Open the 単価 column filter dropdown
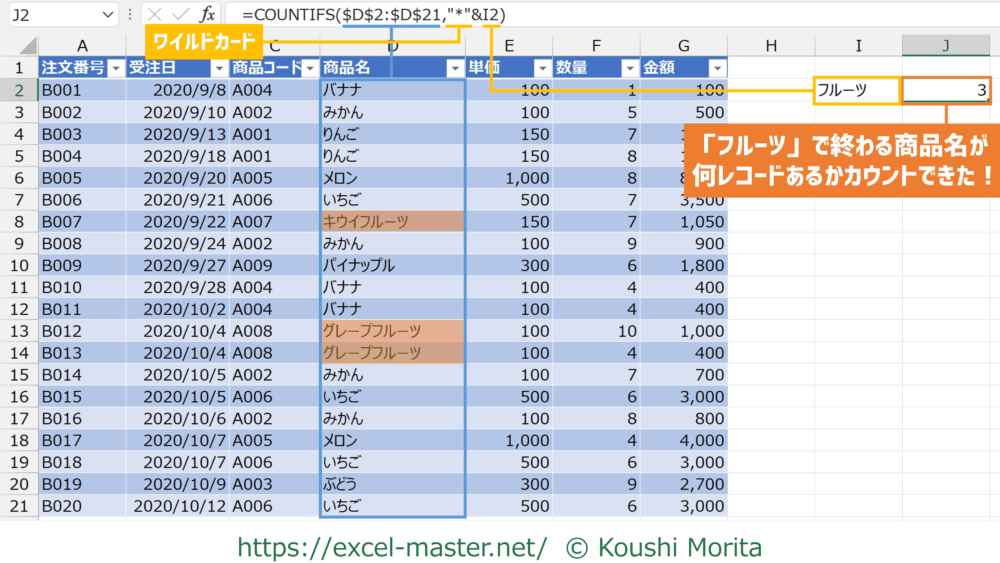Viewport: 1000px width, 563px height. coord(542,68)
